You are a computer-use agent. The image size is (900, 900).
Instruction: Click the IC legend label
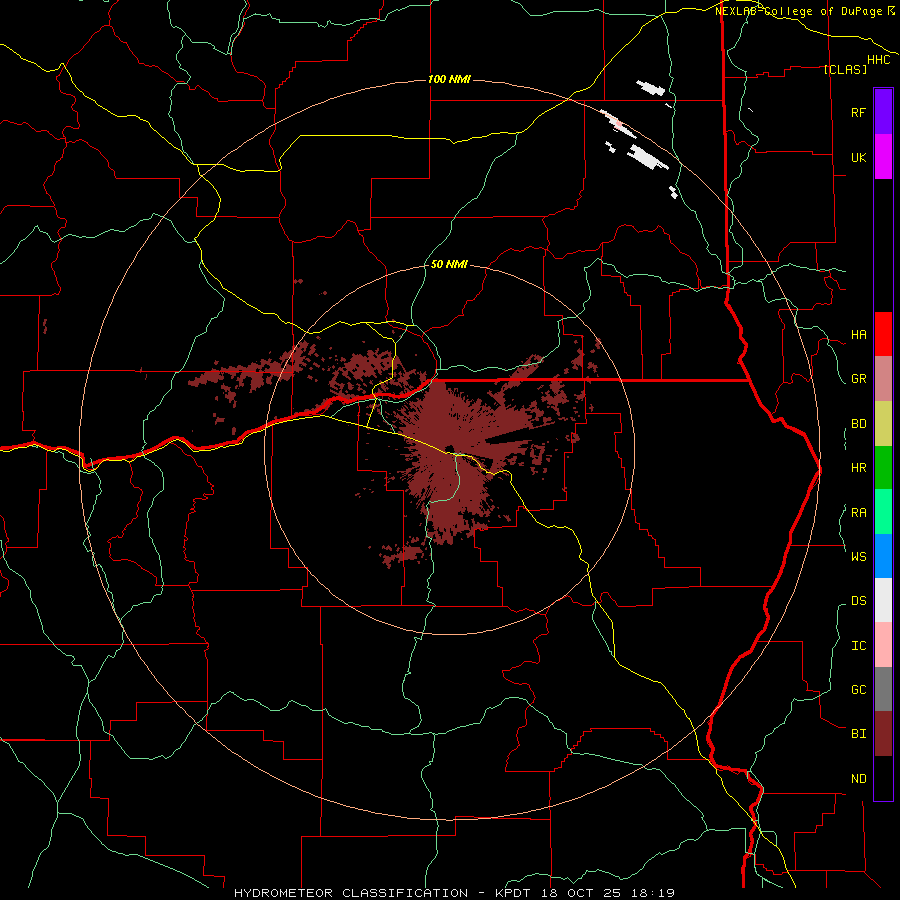[x=858, y=646]
